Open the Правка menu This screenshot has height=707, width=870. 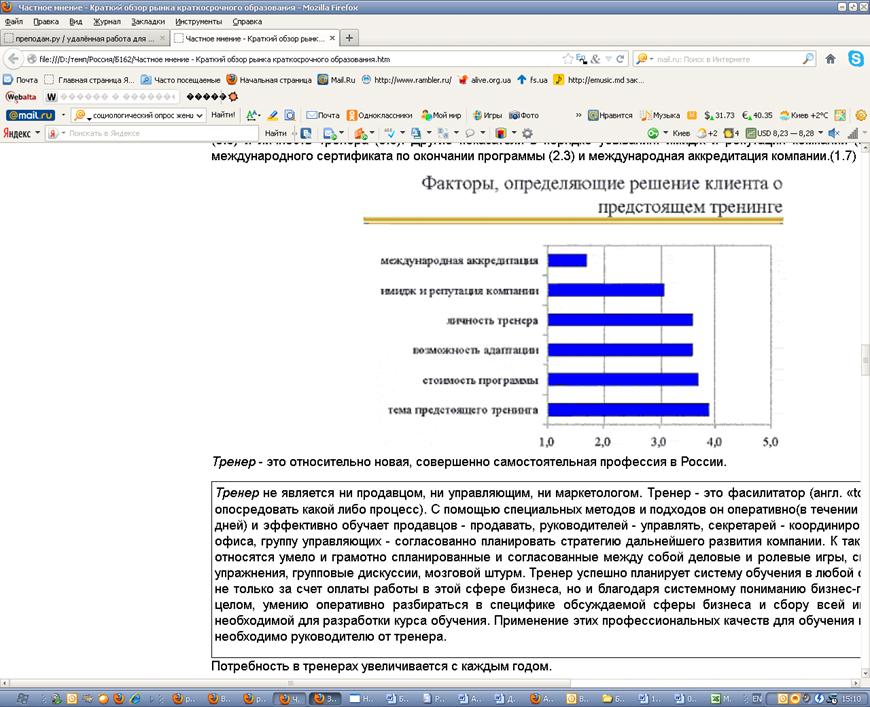click(46, 22)
